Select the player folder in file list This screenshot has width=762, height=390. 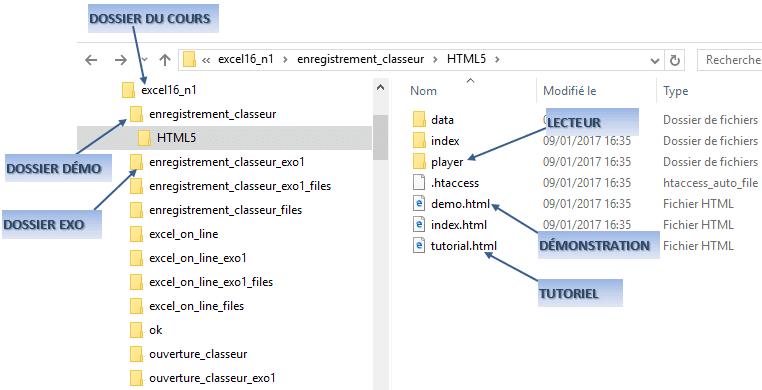447,162
